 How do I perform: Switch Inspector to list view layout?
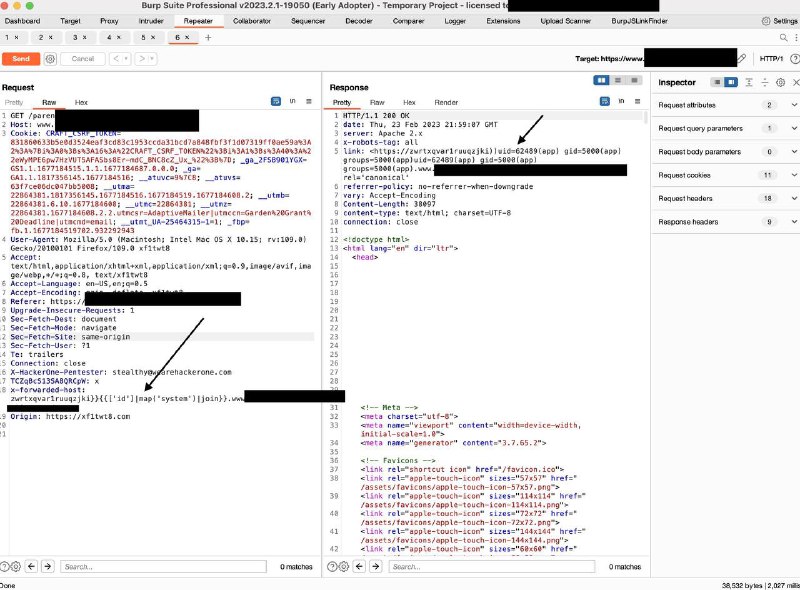(717, 82)
